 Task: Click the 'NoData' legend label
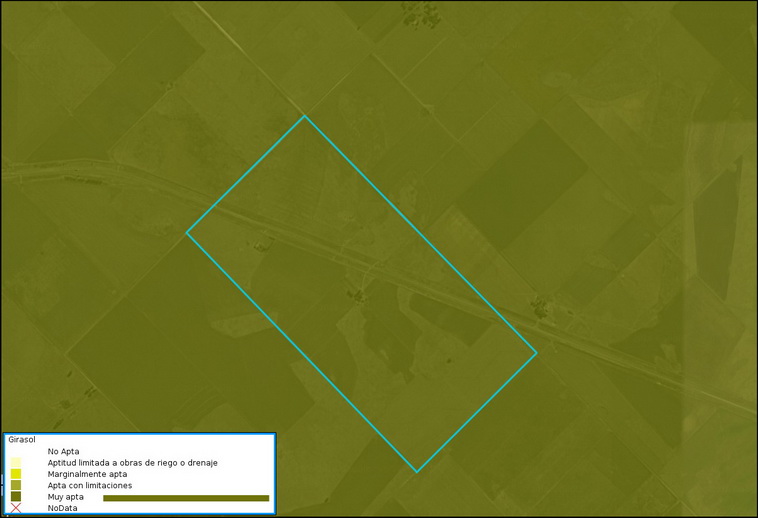click(62, 508)
